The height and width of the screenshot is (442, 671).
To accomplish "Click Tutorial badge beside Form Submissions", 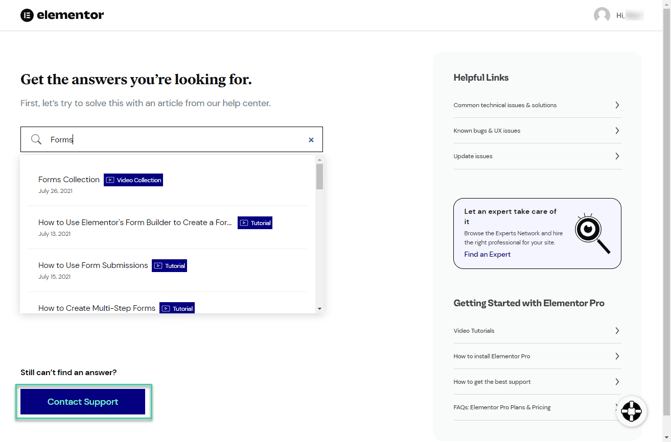I will [169, 266].
